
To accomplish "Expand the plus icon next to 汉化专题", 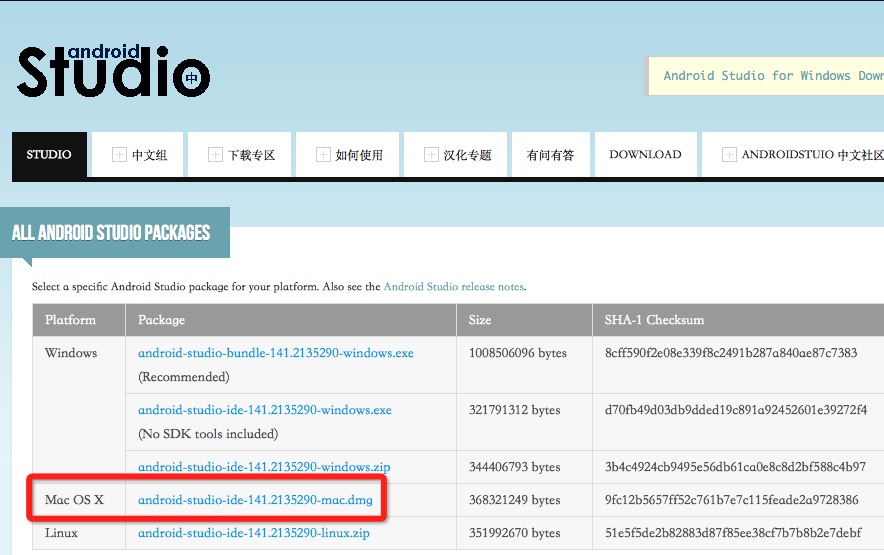I will coord(431,155).
